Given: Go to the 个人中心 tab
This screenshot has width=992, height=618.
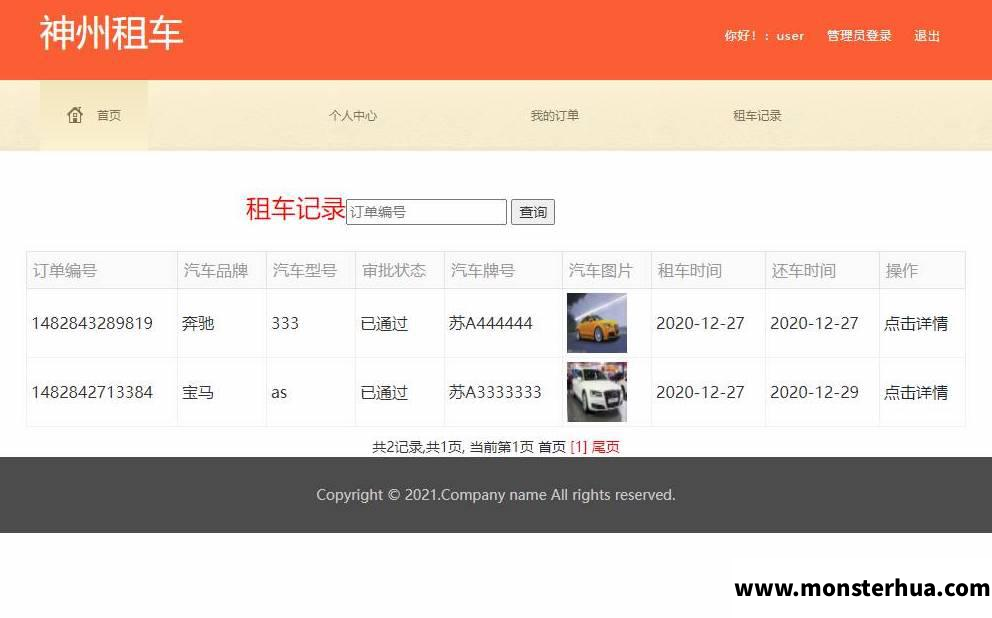Looking at the screenshot, I should click(352, 116).
